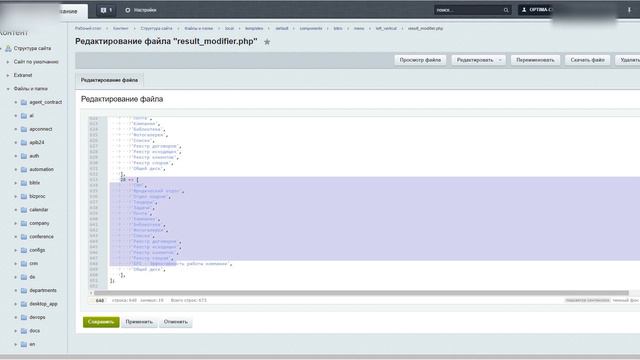The image size is (640, 360).
Task: Expand the docs folder node
Action: click(x=16, y=331)
